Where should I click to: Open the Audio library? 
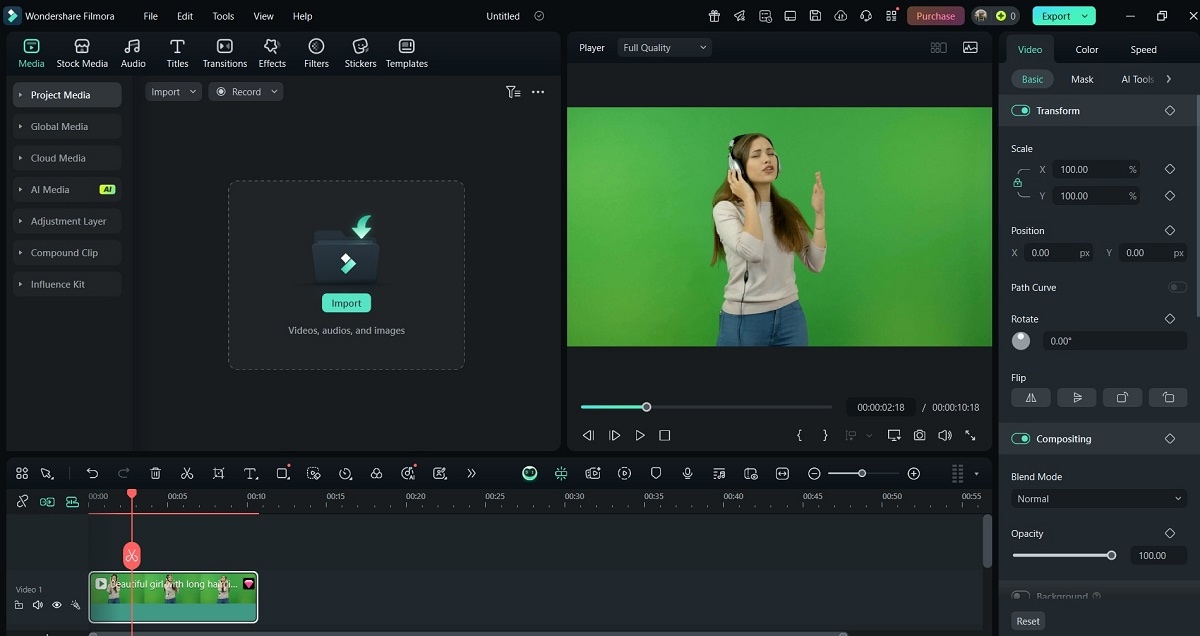[133, 53]
